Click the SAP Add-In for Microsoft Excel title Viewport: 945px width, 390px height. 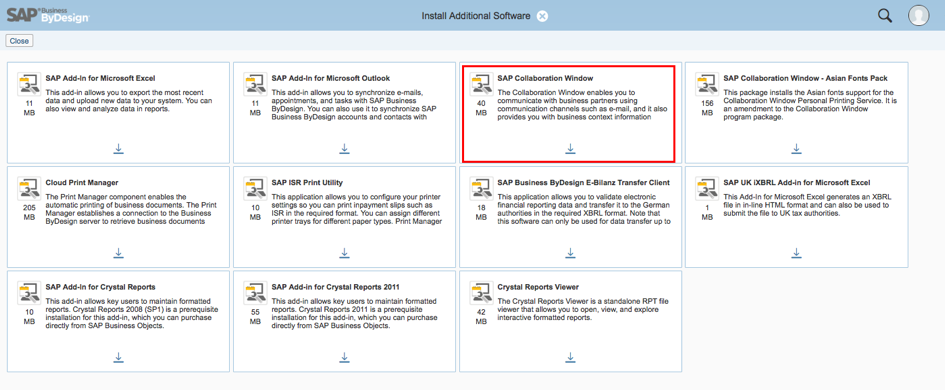tap(101, 78)
